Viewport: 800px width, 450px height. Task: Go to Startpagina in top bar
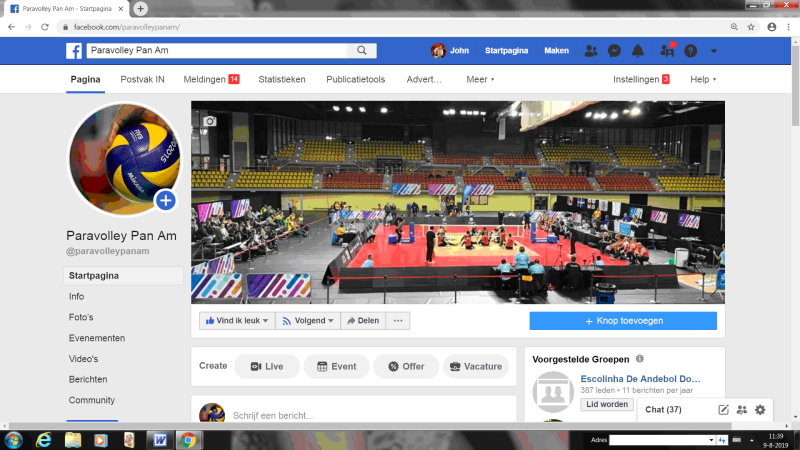pyautogui.click(x=506, y=51)
